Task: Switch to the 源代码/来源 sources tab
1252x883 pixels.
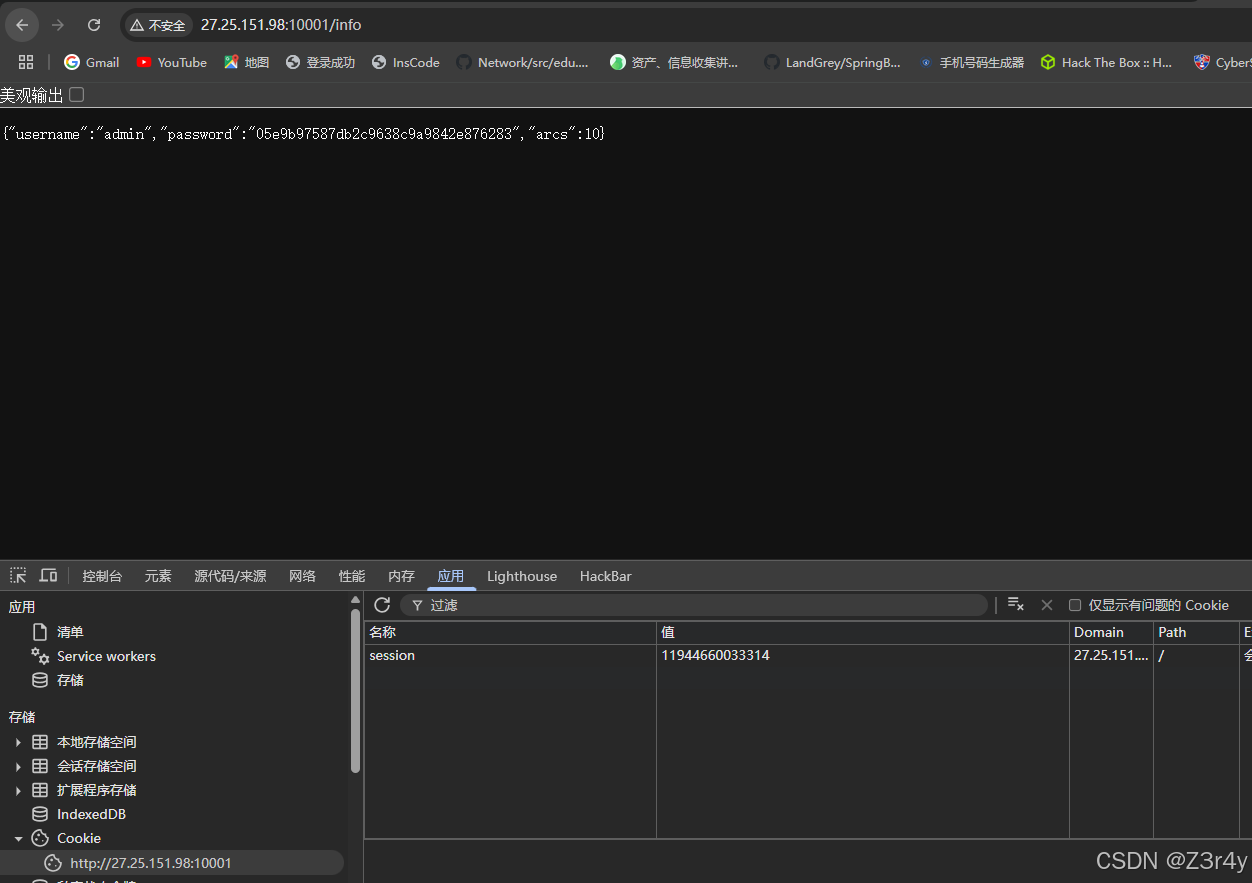Action: point(230,576)
